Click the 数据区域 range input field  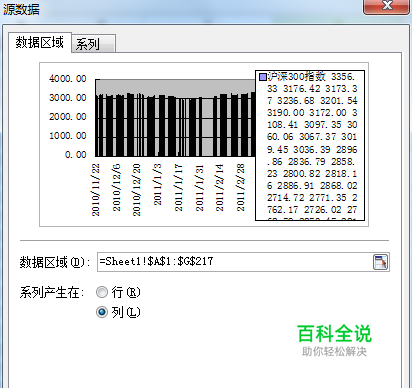point(243,262)
